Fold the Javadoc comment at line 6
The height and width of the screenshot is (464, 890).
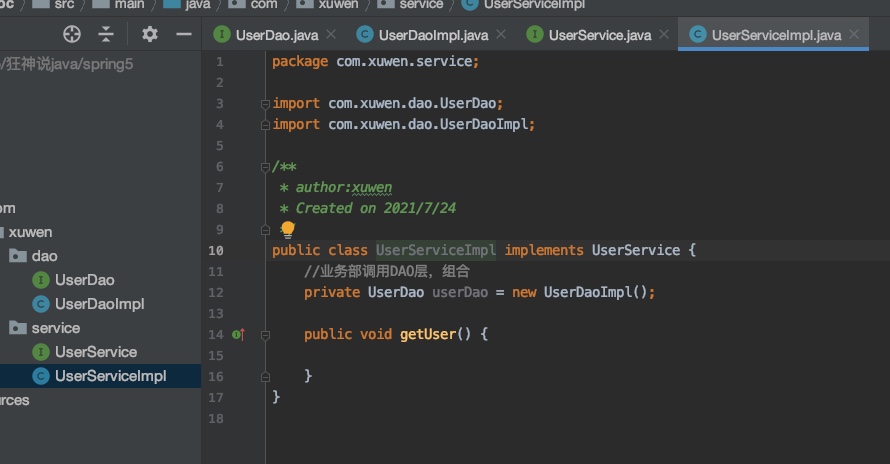(265, 167)
